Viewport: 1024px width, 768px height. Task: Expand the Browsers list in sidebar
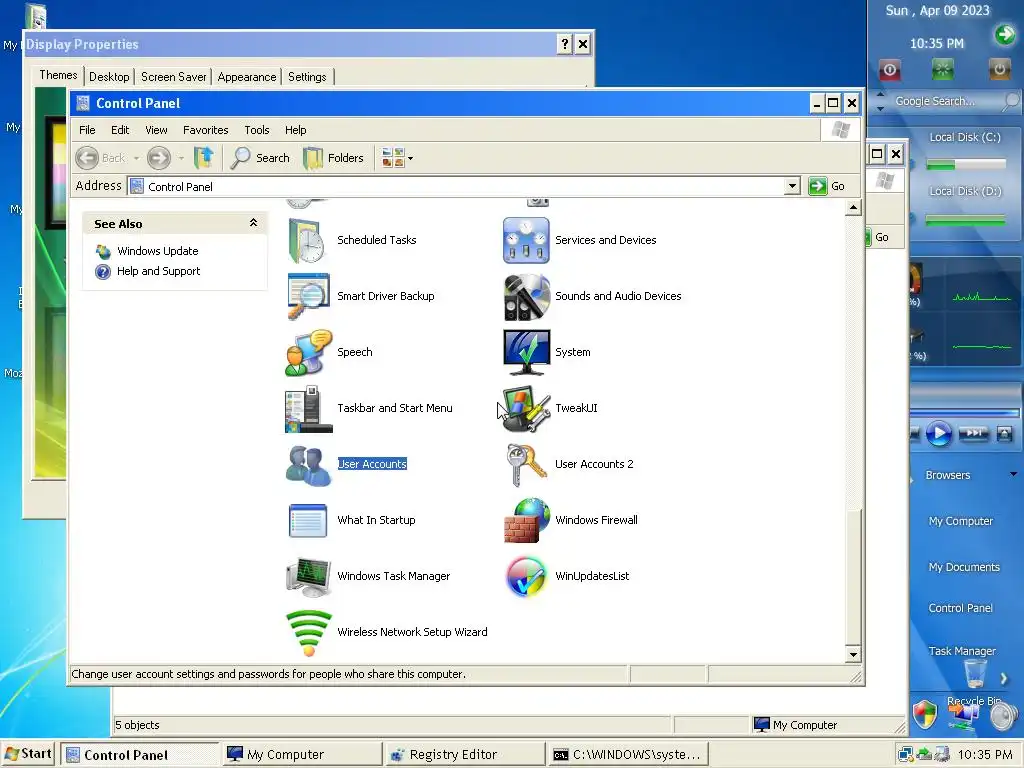[1014, 475]
